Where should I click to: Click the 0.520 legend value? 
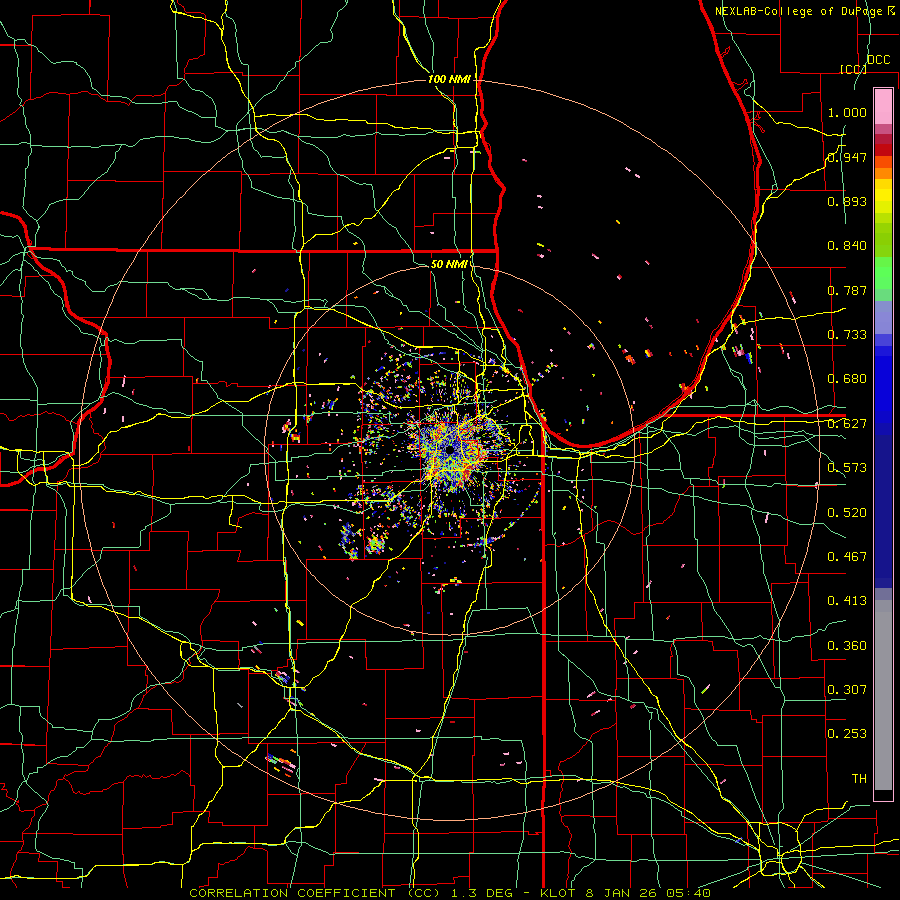coord(847,513)
